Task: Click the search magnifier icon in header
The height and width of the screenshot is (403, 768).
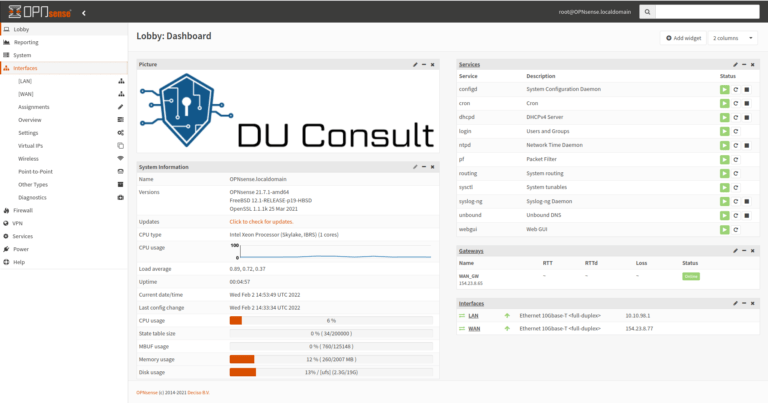Action: 648,12
